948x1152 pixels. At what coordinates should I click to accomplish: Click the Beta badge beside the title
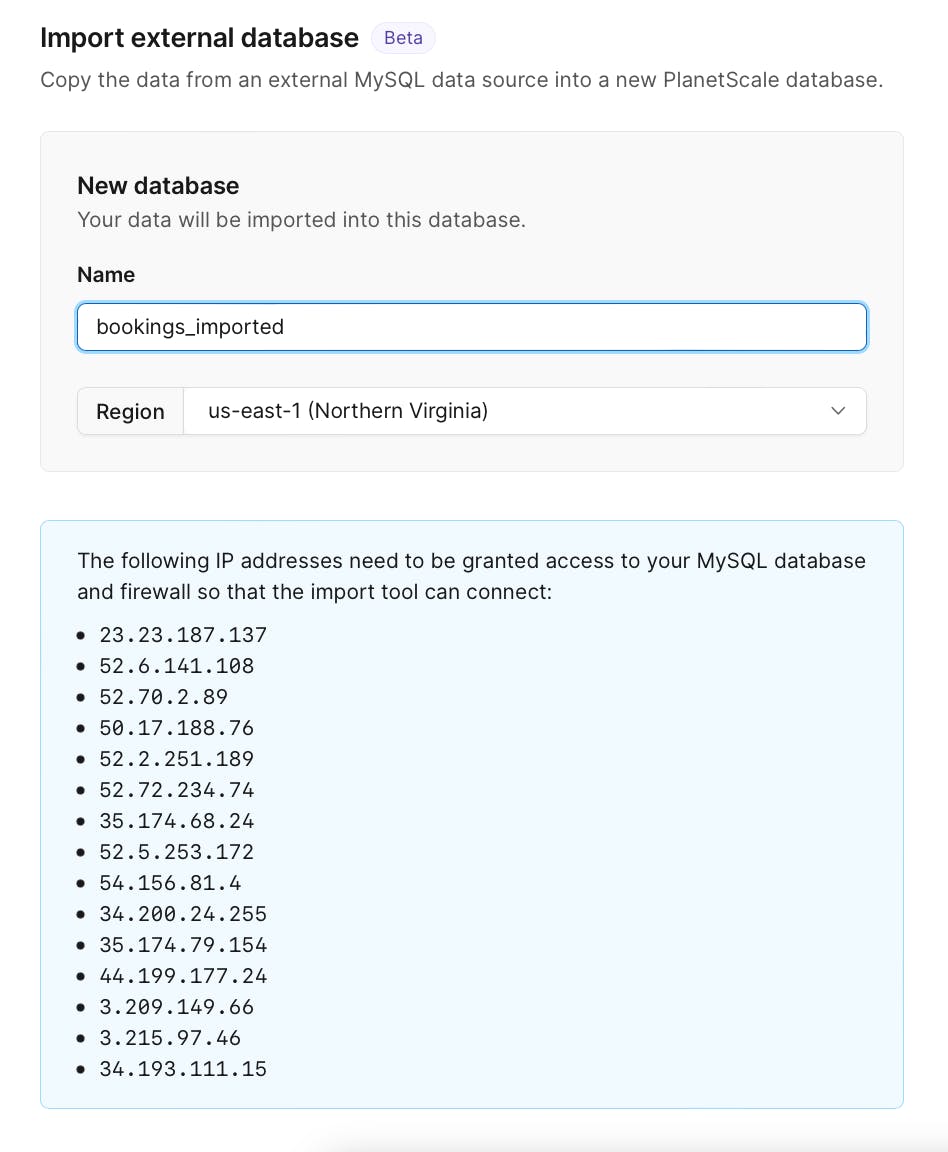[x=403, y=38]
